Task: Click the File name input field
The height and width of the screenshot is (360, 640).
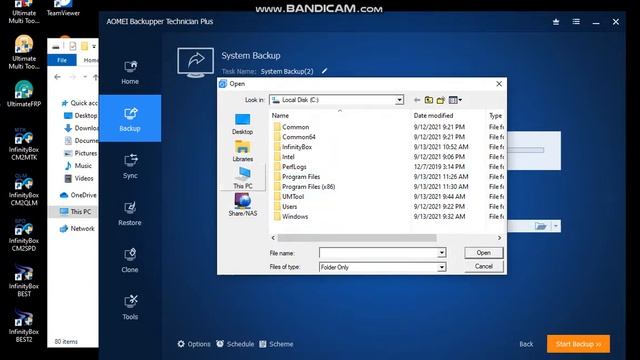Action: point(378,253)
